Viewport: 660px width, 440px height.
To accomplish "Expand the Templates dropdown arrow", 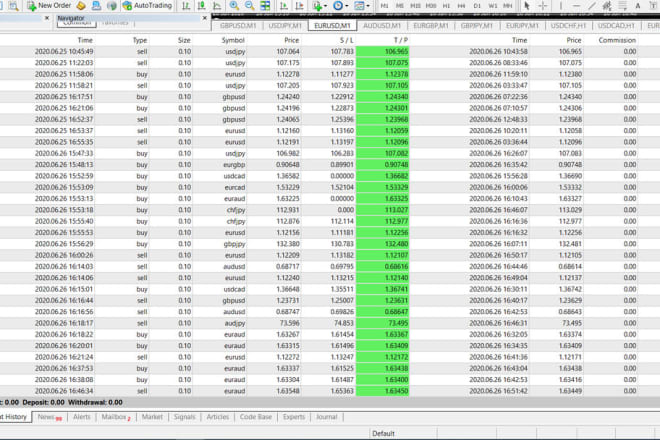I will 368,6.
